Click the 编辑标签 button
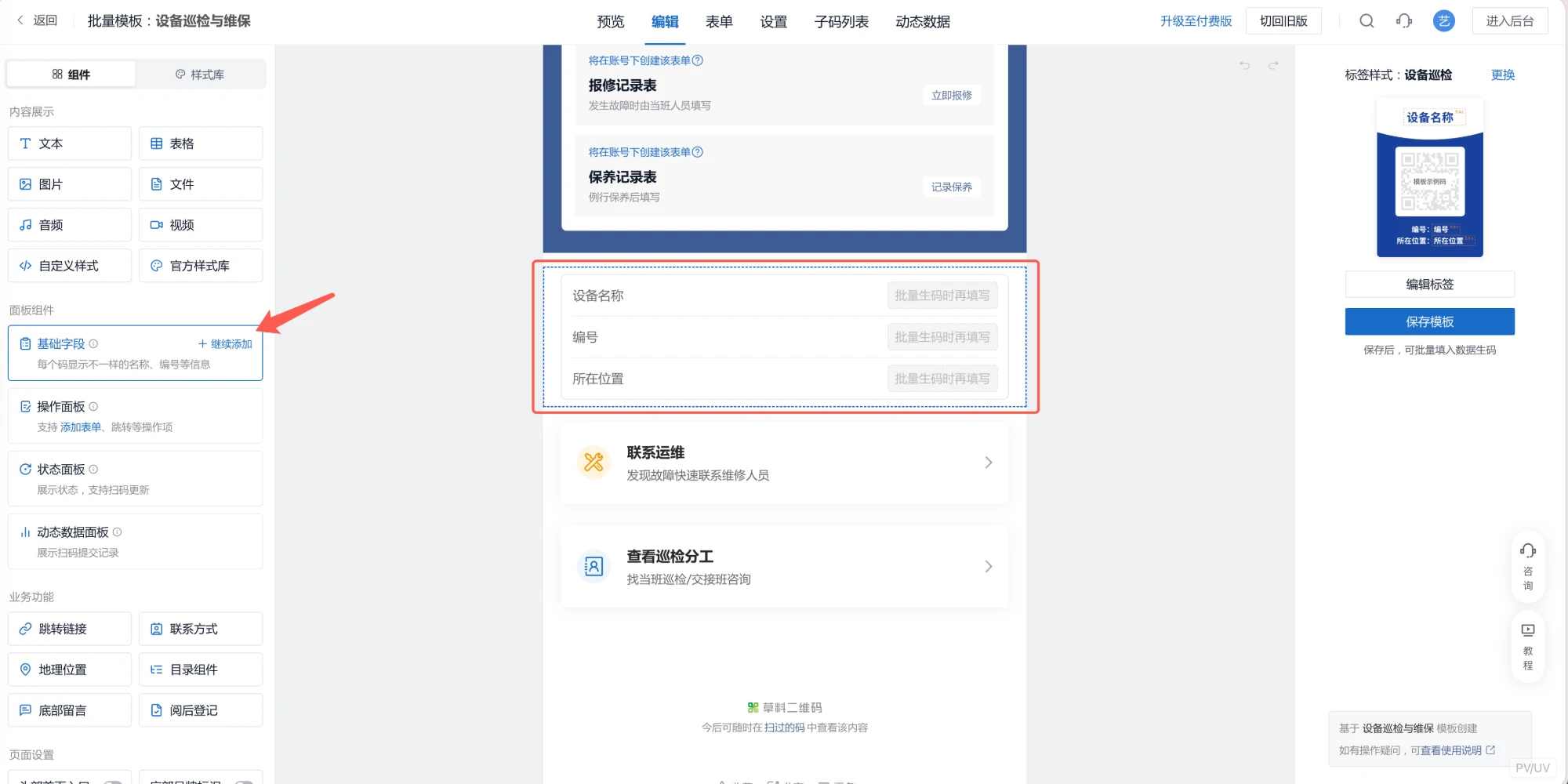Screen dimensions: 1568x784 (x=1430, y=284)
